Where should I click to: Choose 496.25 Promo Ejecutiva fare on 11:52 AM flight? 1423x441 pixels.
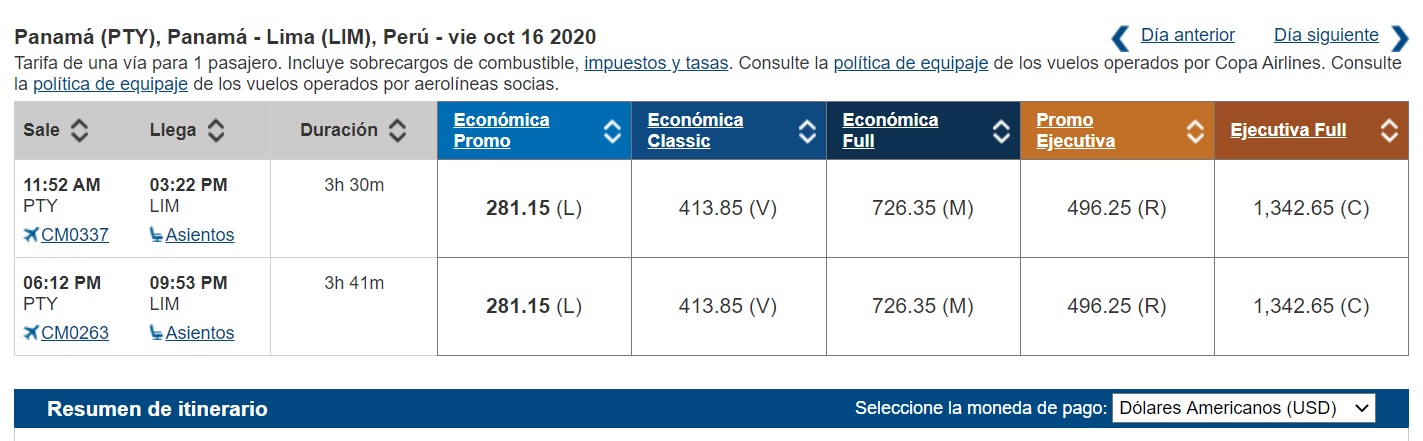[1117, 209]
